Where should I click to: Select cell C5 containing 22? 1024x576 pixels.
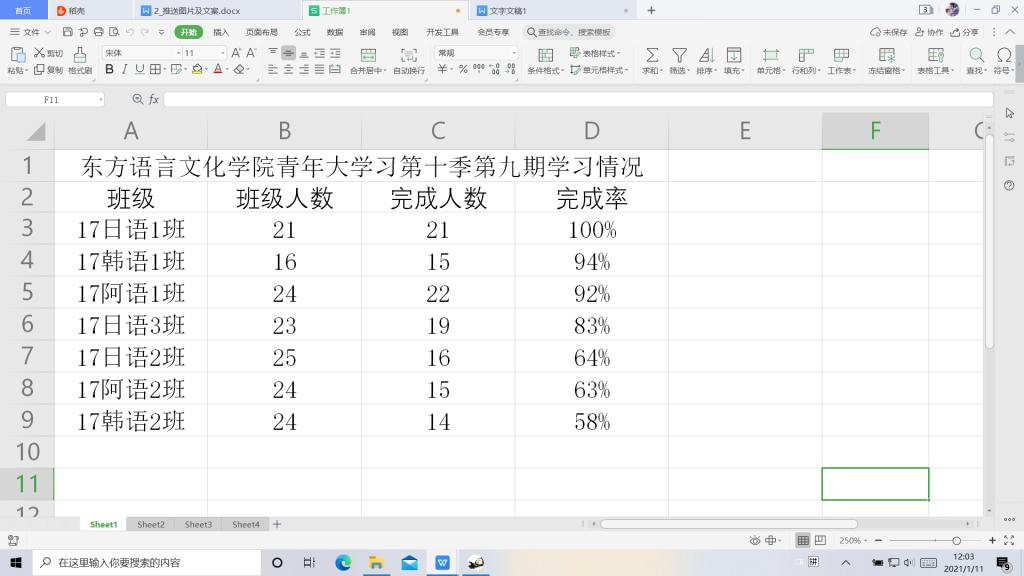438,294
